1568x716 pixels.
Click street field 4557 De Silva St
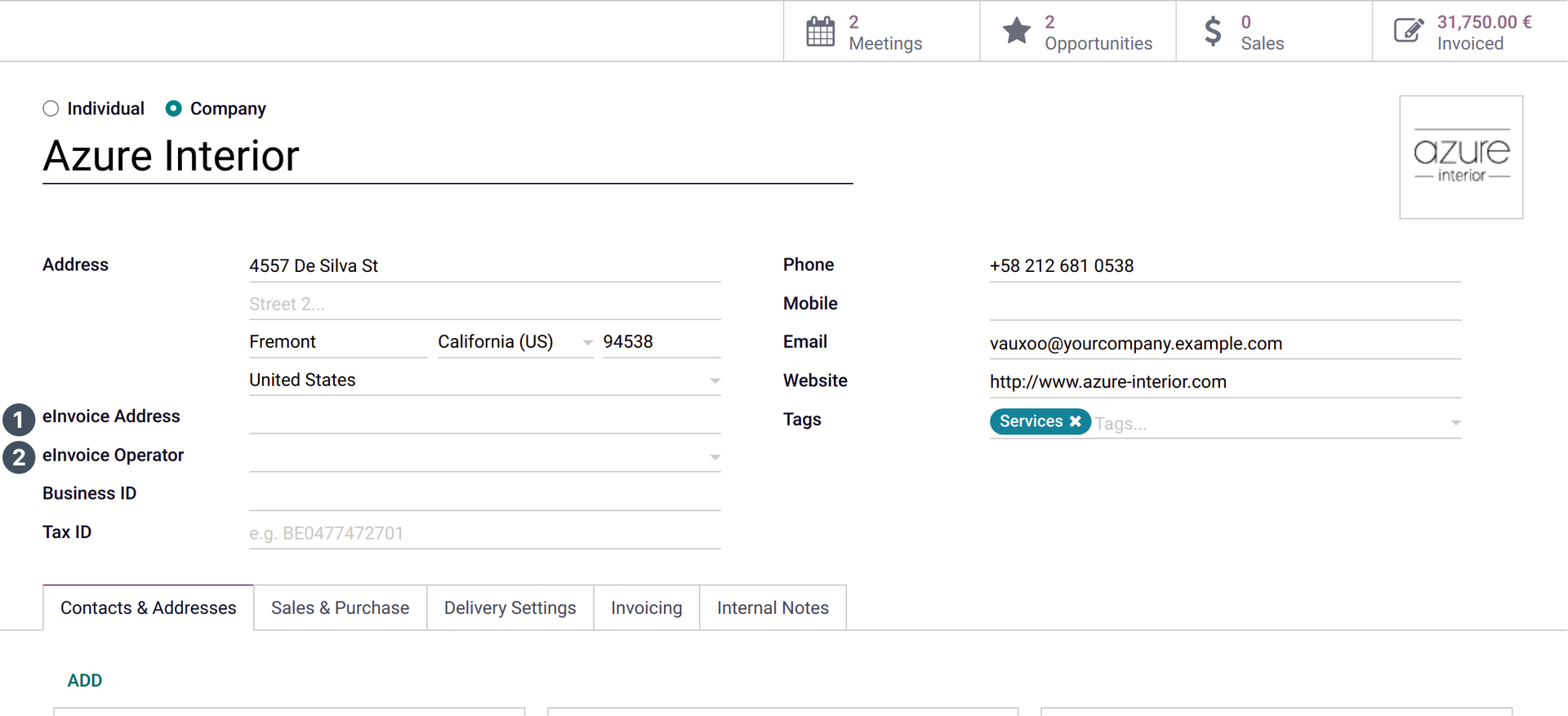tap(485, 266)
